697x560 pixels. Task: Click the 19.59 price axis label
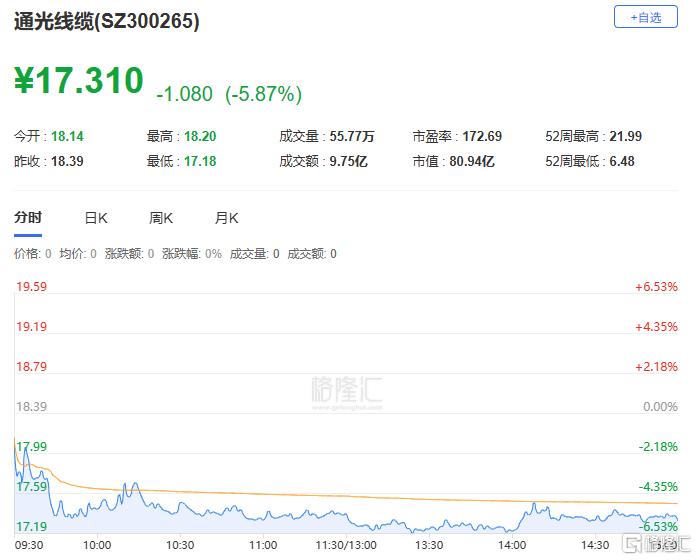pos(32,287)
